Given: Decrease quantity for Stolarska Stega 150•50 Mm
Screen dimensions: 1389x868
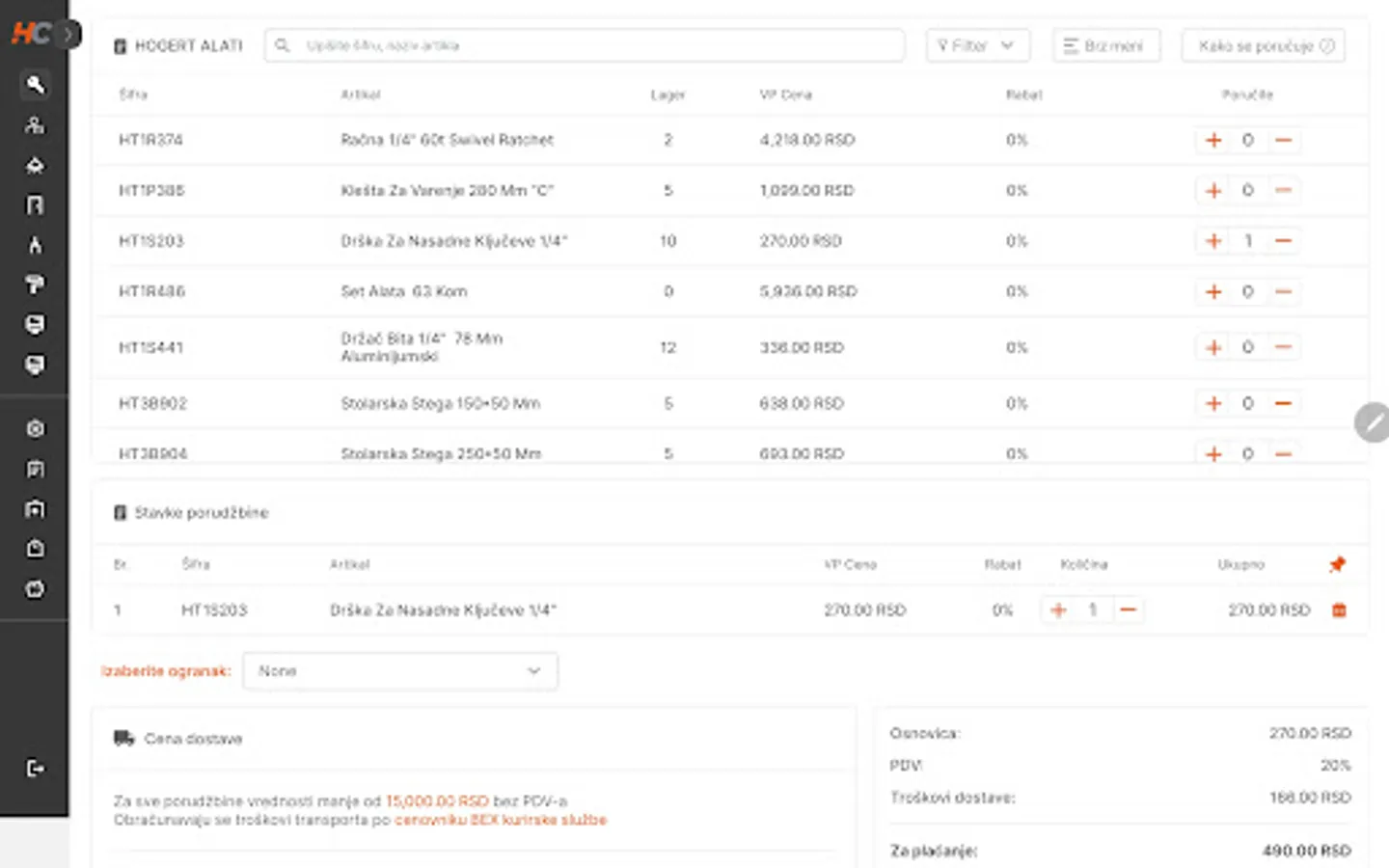Looking at the screenshot, I should point(1283,403).
